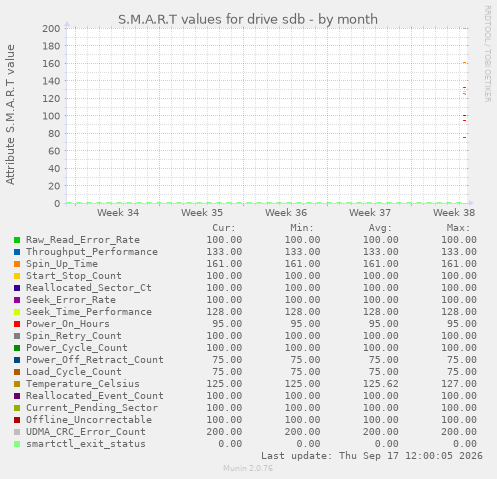The width and height of the screenshot is (497, 479).
Task: Click the Temperature_Celsius legend swatch
Action: 17,384
